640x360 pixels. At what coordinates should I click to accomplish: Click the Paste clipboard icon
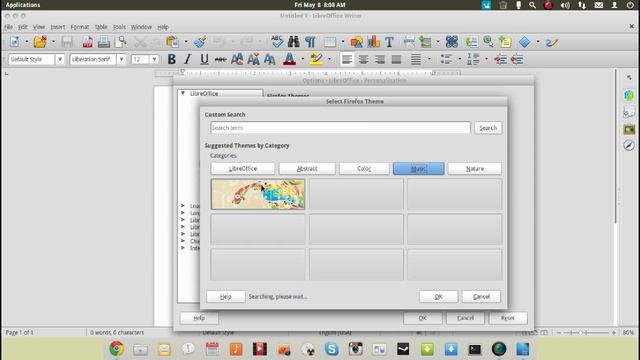173,42
